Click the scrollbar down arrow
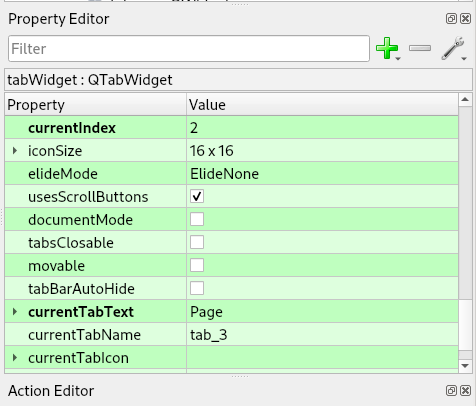This screenshot has width=476, height=406. pos(465,366)
